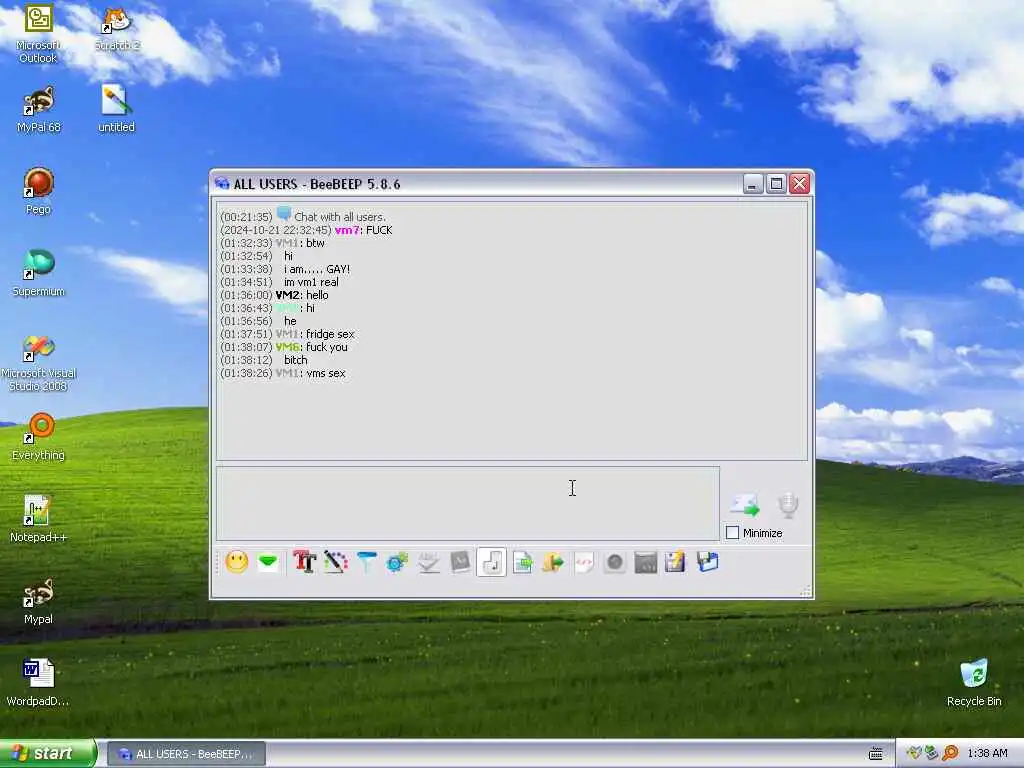Open the Windows Start menu

coord(48,753)
